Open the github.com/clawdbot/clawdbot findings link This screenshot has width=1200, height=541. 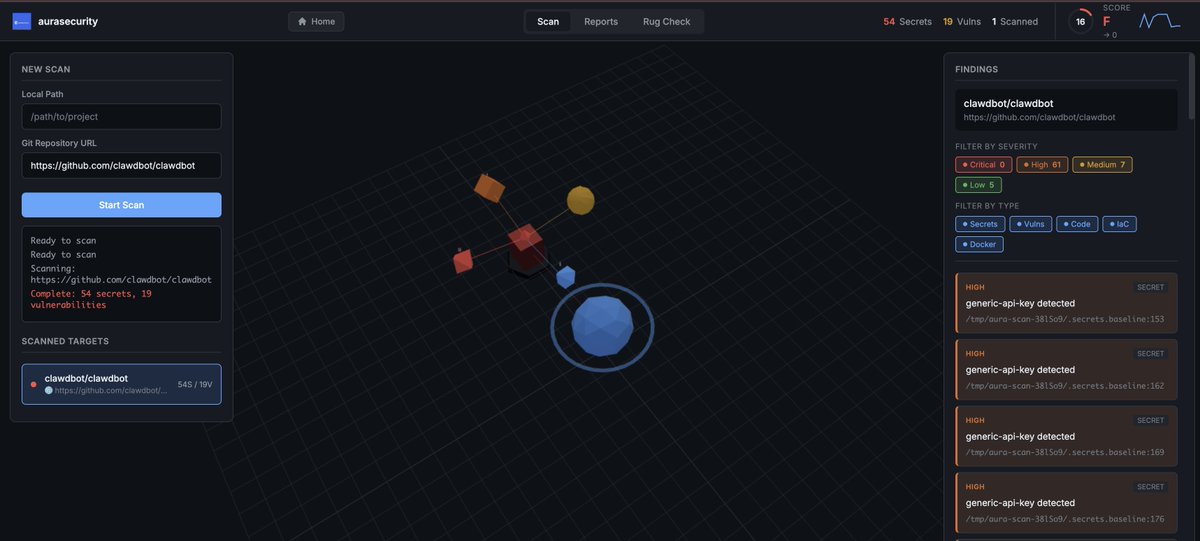pyautogui.click(x=1039, y=117)
